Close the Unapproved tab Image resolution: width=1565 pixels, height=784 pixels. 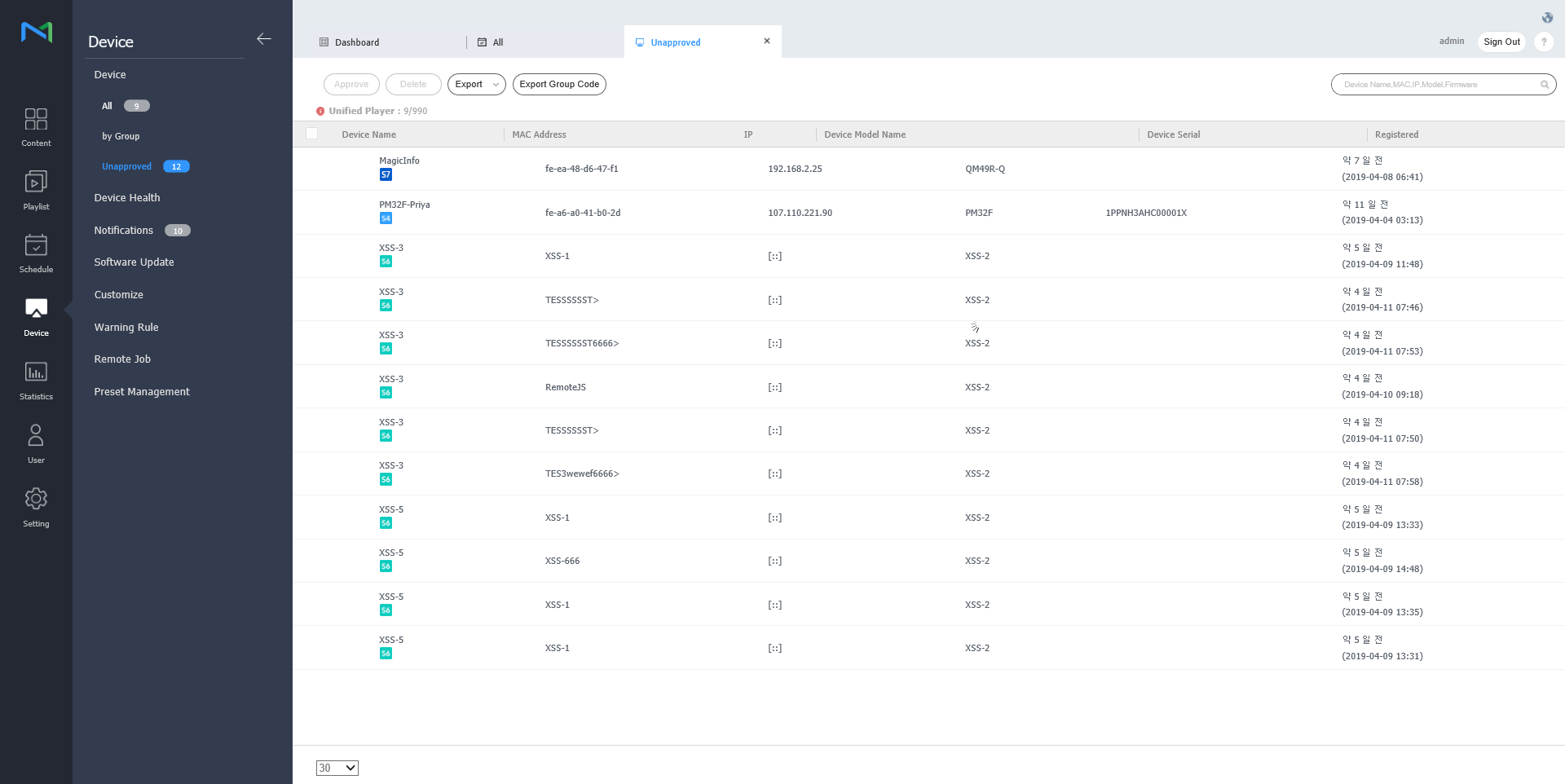[766, 42]
